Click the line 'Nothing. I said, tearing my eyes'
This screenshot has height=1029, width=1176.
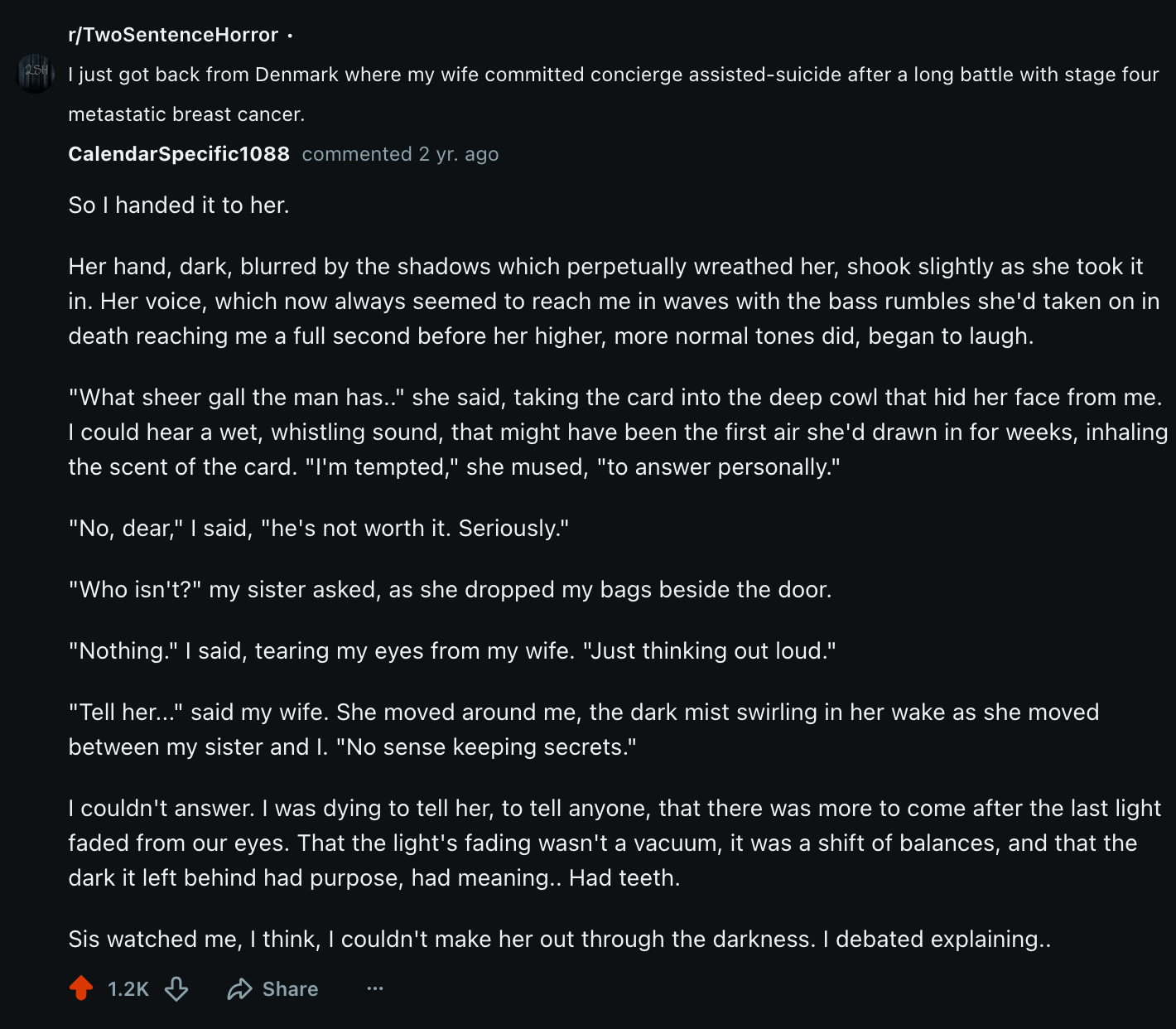[451, 651]
